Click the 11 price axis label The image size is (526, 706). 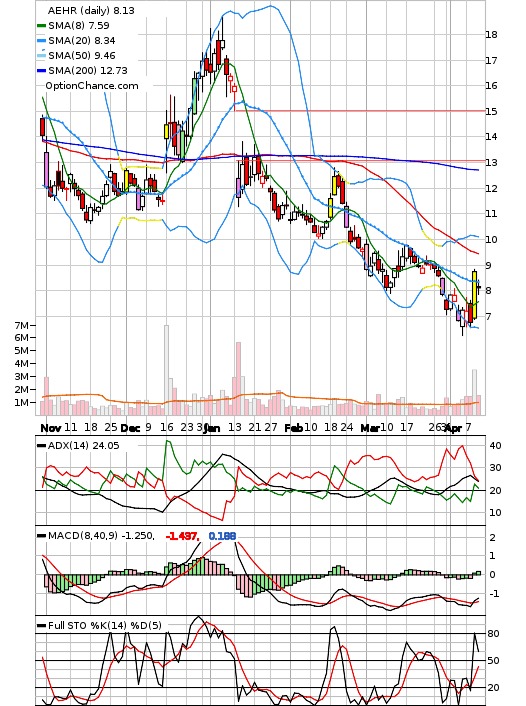point(491,213)
